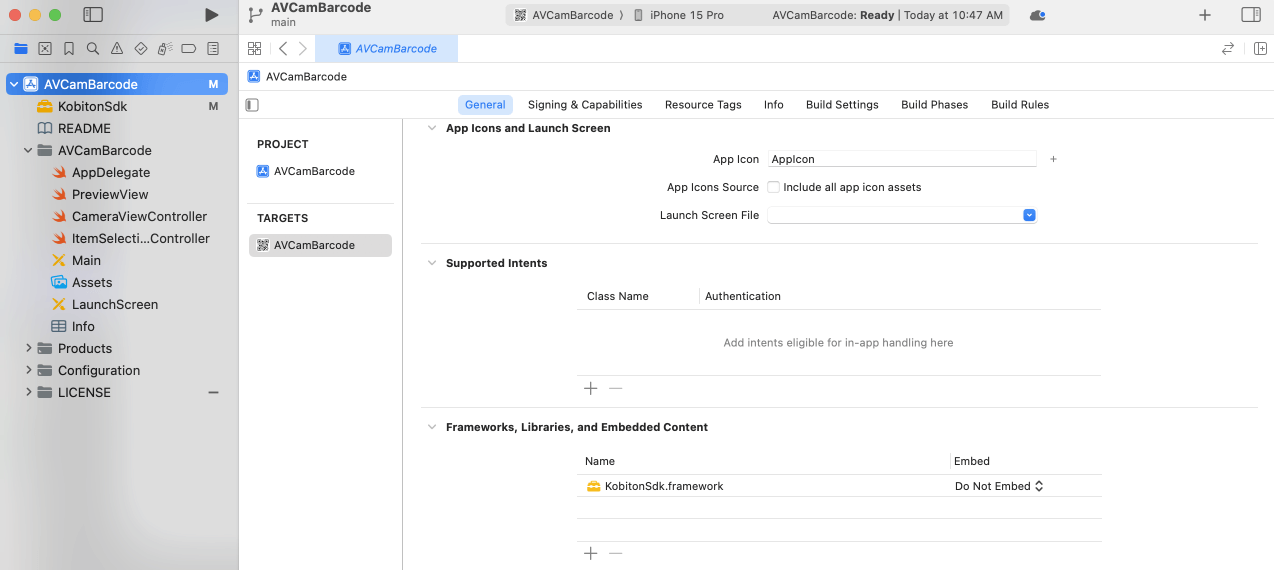The height and width of the screenshot is (570, 1274).
Task: Remove supported intent with minus button
Action: (x=616, y=388)
